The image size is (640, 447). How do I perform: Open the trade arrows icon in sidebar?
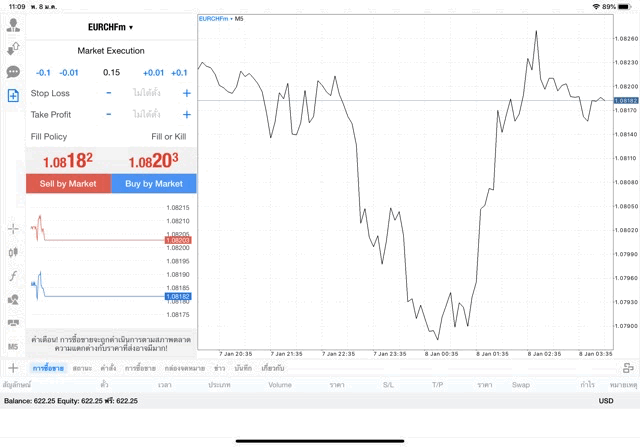point(13,49)
